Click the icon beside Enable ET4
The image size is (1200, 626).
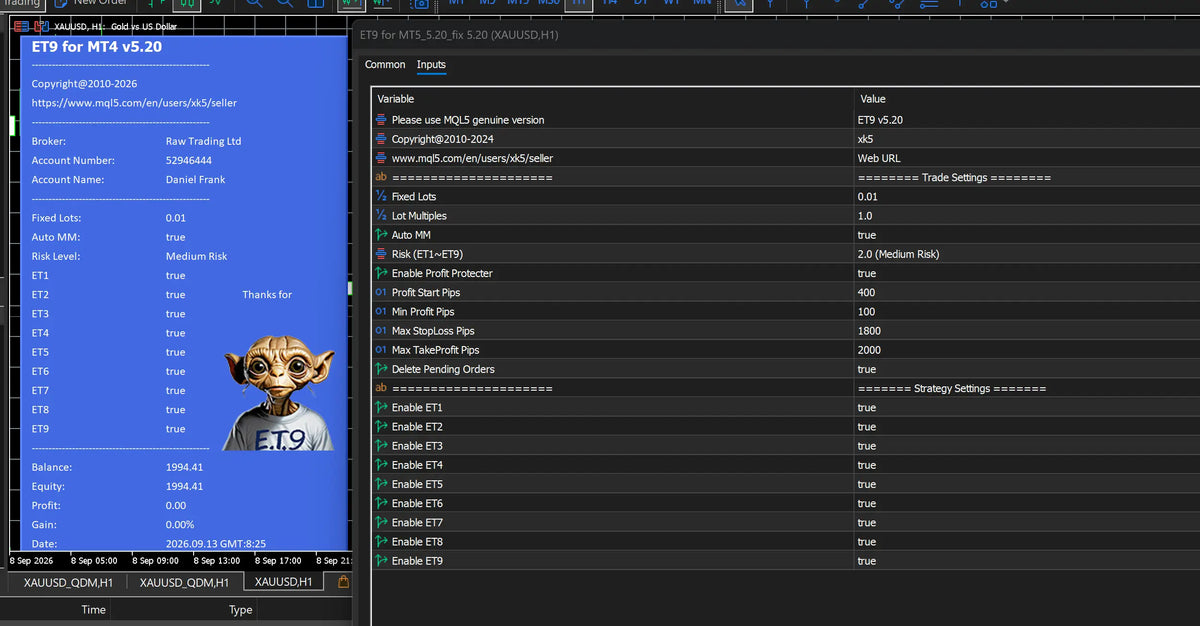[381, 465]
